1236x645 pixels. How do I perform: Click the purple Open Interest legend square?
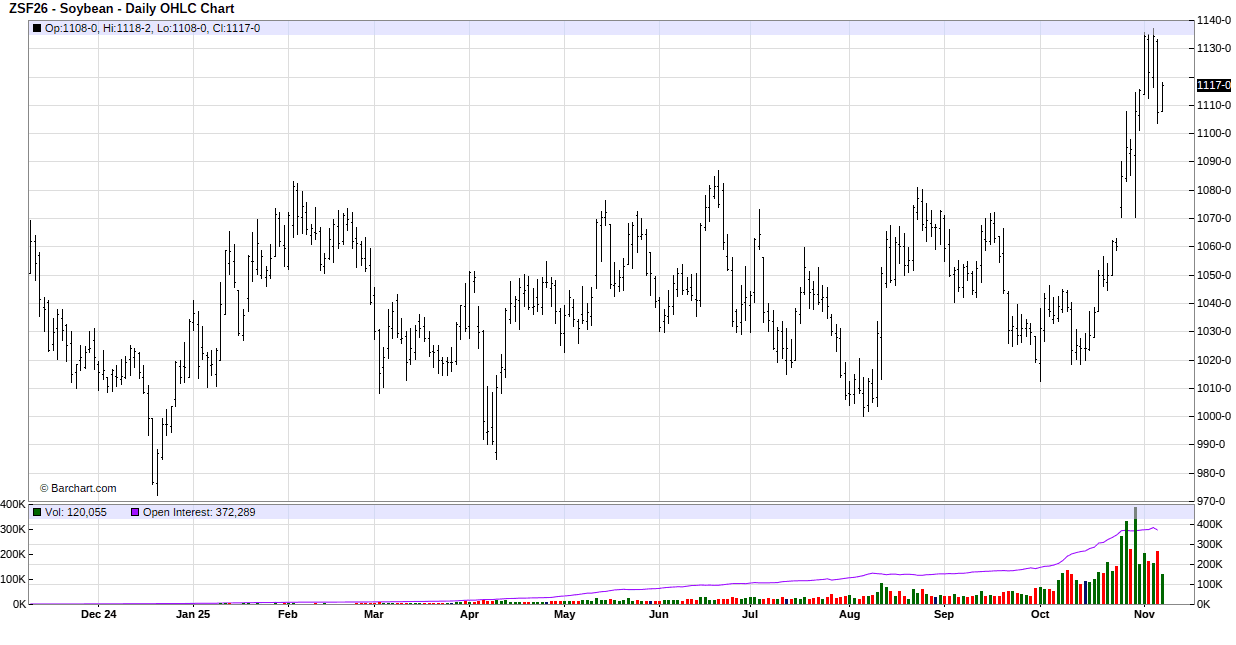135,512
